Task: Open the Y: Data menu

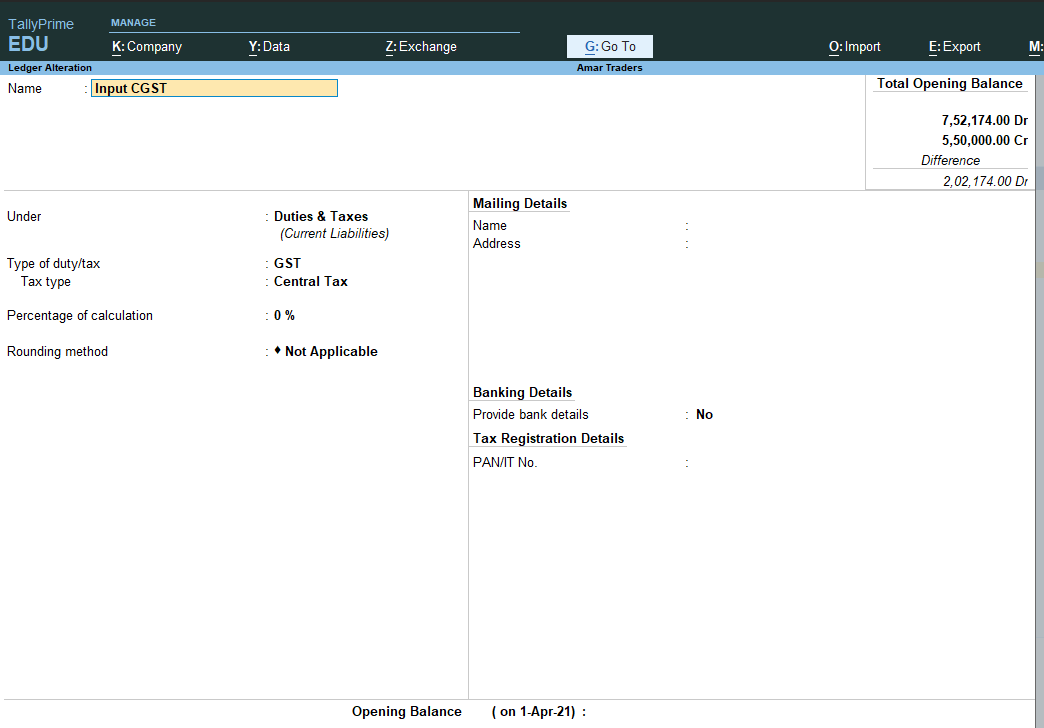Action: [269, 47]
